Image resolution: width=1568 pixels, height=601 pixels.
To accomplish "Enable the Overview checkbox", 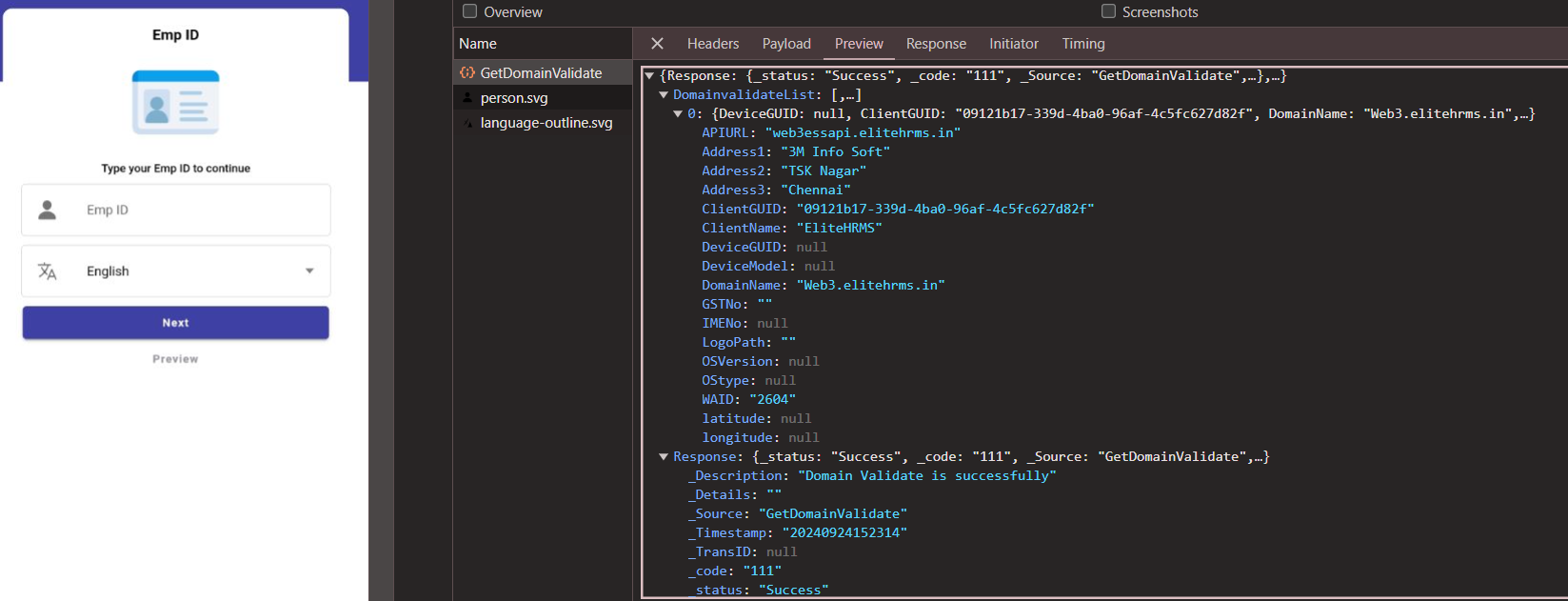I will [469, 11].
